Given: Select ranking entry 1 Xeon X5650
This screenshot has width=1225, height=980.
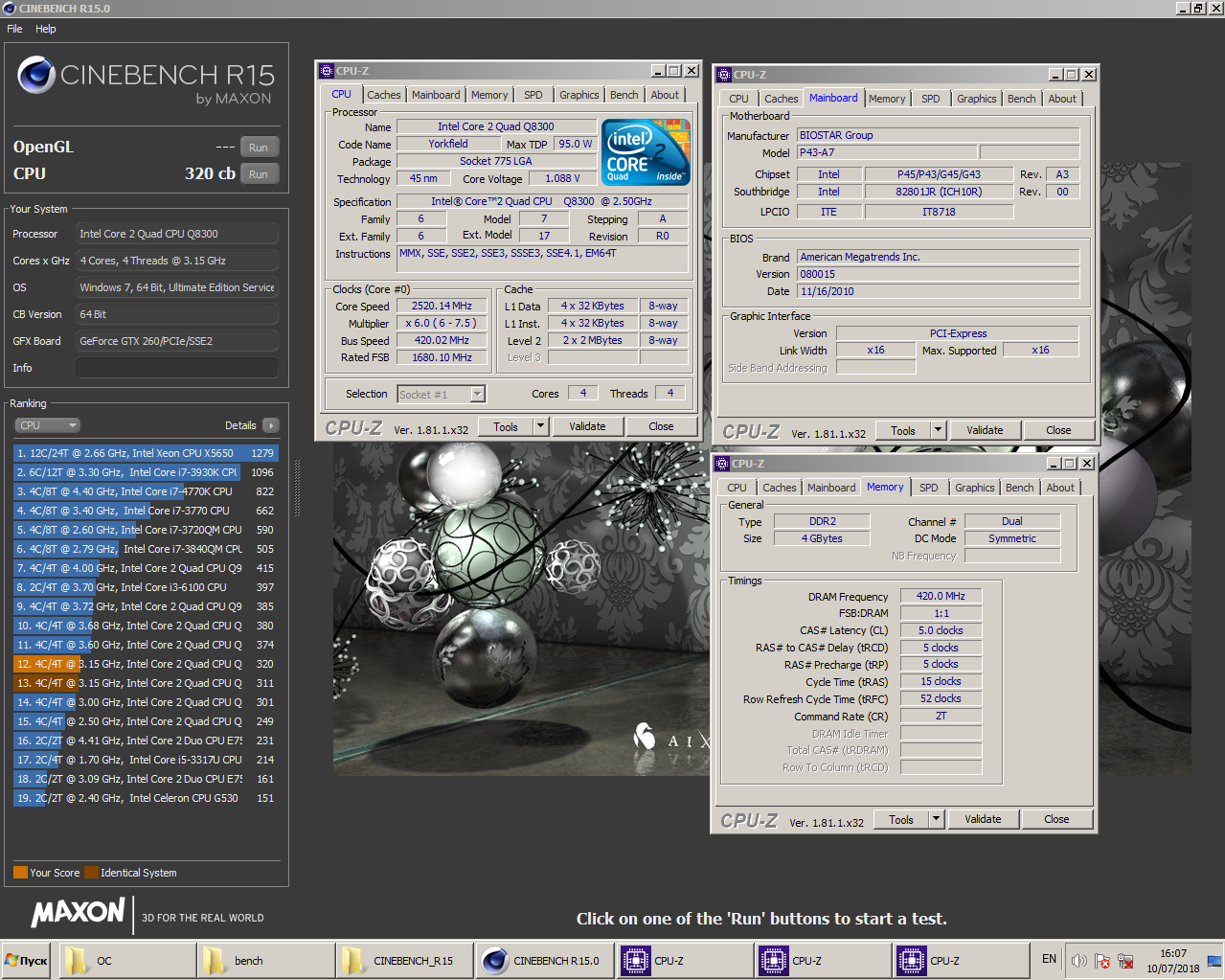Looking at the screenshot, I should click(x=146, y=453).
